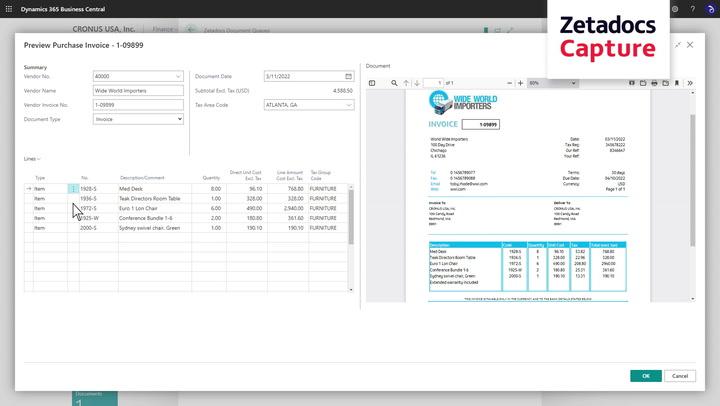The width and height of the screenshot is (720, 406).
Task: Open the Tax Area Code dropdown
Action: pyautogui.click(x=349, y=105)
